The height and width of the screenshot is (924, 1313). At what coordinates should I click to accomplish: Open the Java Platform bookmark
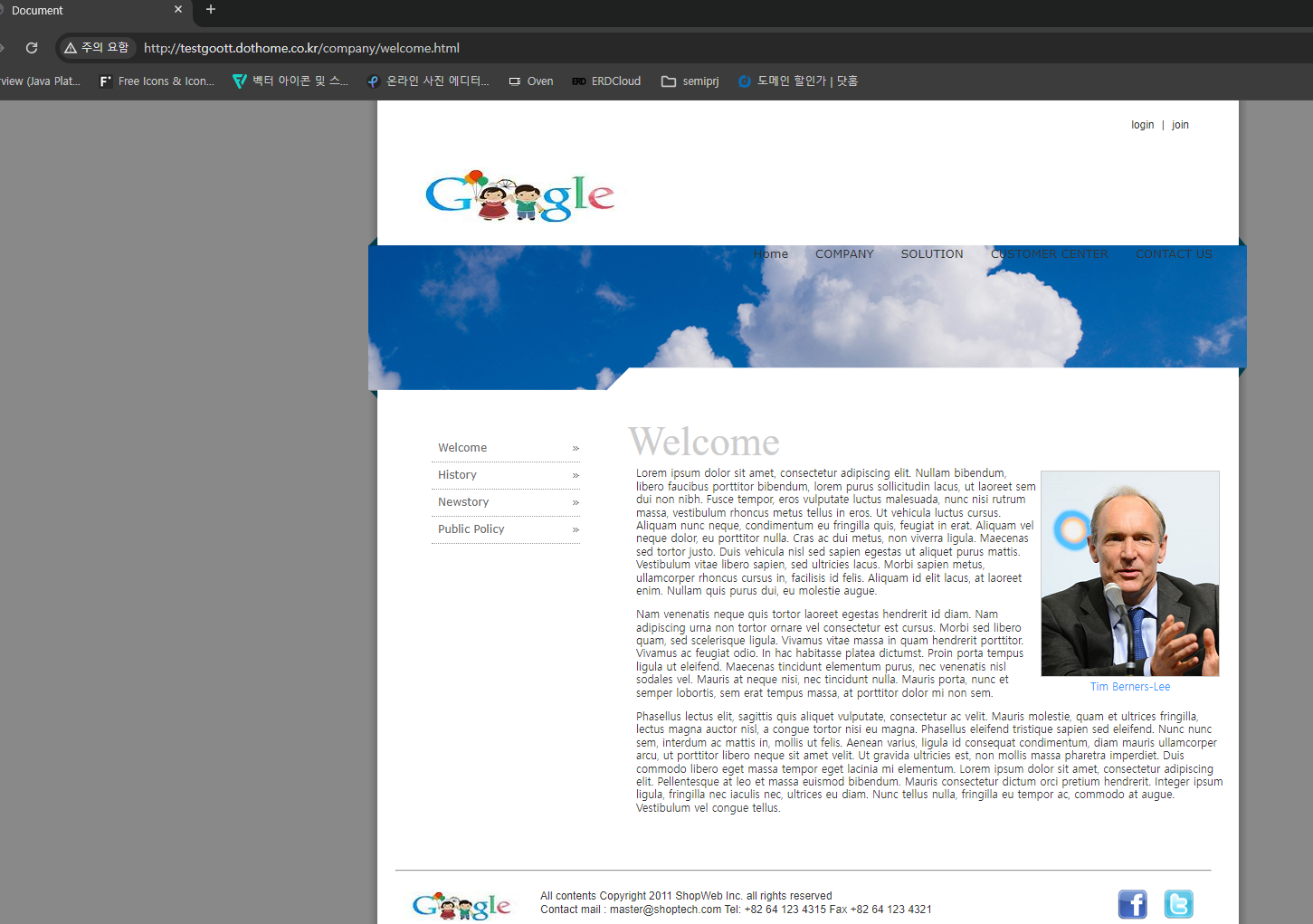pyautogui.click(x=40, y=81)
